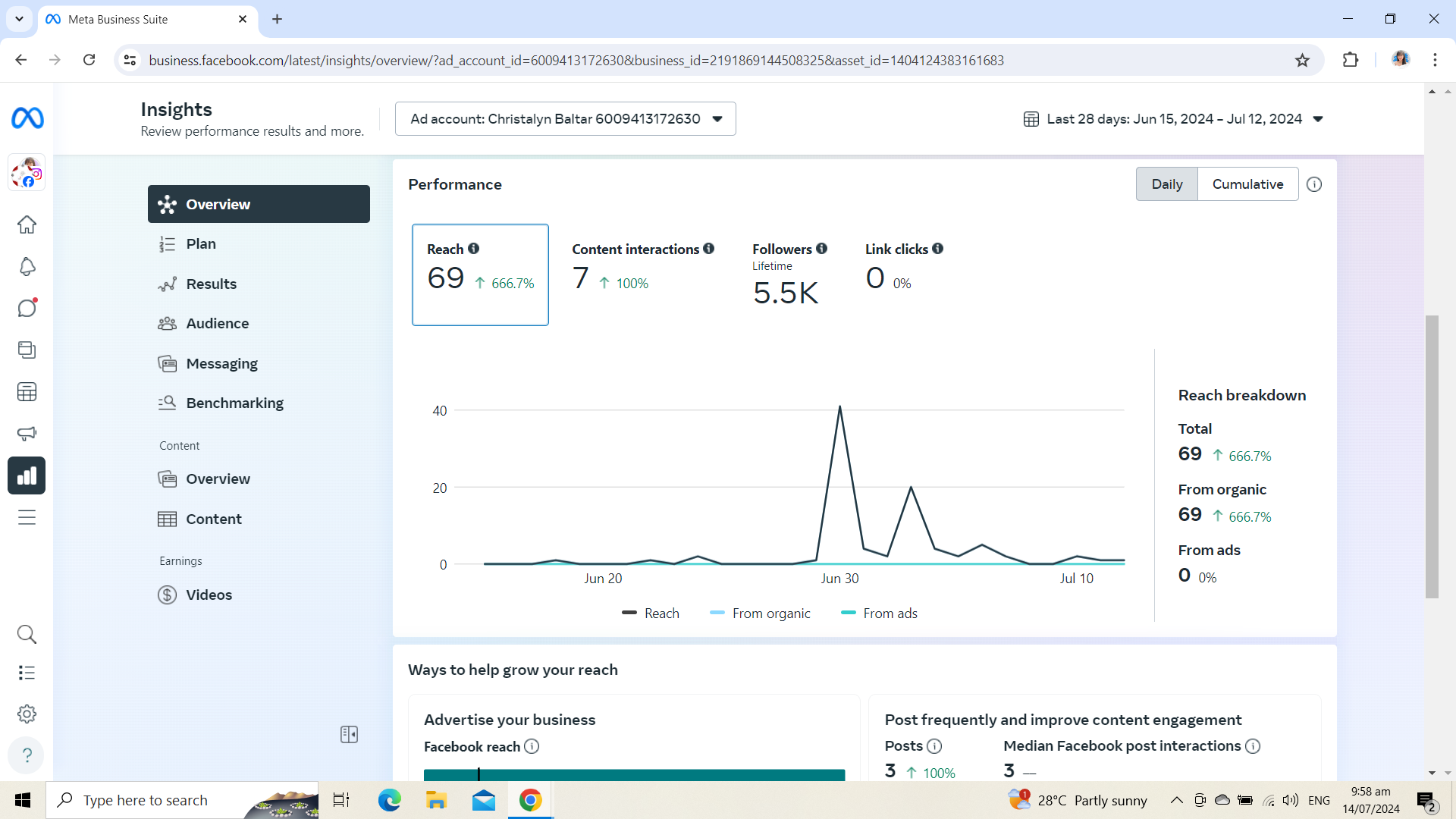Viewport: 1456px width, 819px height.
Task: Open Help question mark icon
Action: [27, 755]
